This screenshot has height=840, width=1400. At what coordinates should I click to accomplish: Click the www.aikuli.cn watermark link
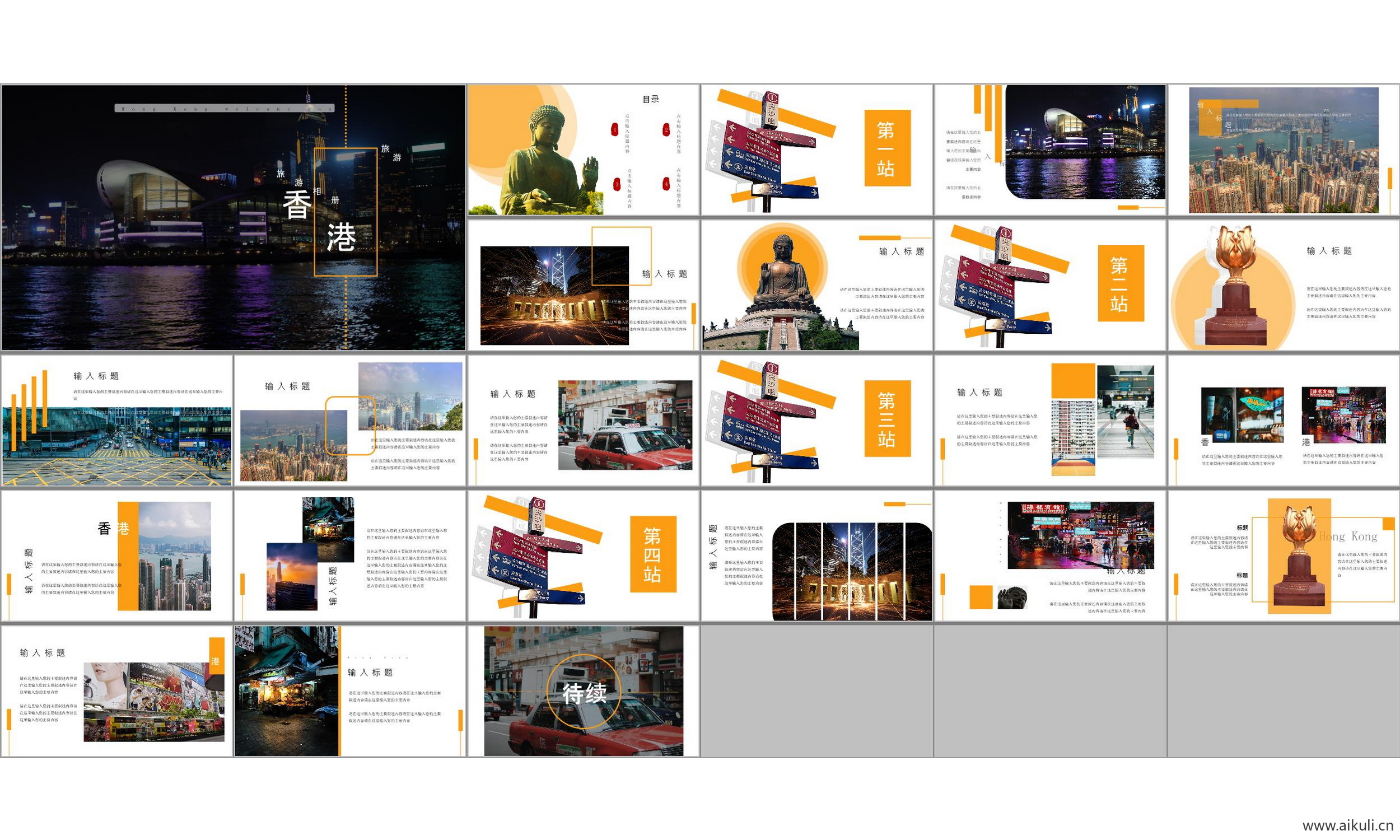(1347, 825)
